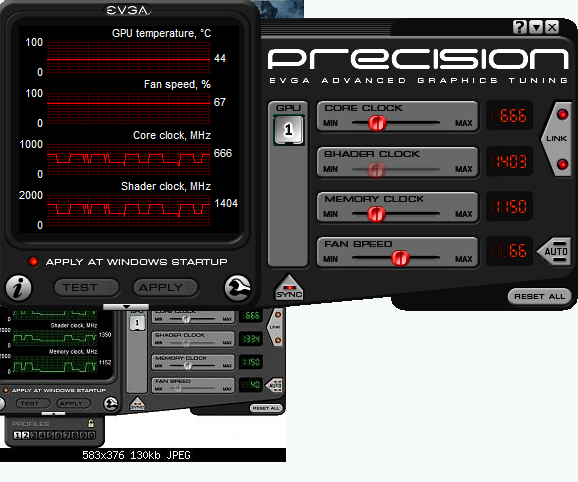Adjust Core Clock slider knob, red window
578x482 pixels.
tap(377, 123)
